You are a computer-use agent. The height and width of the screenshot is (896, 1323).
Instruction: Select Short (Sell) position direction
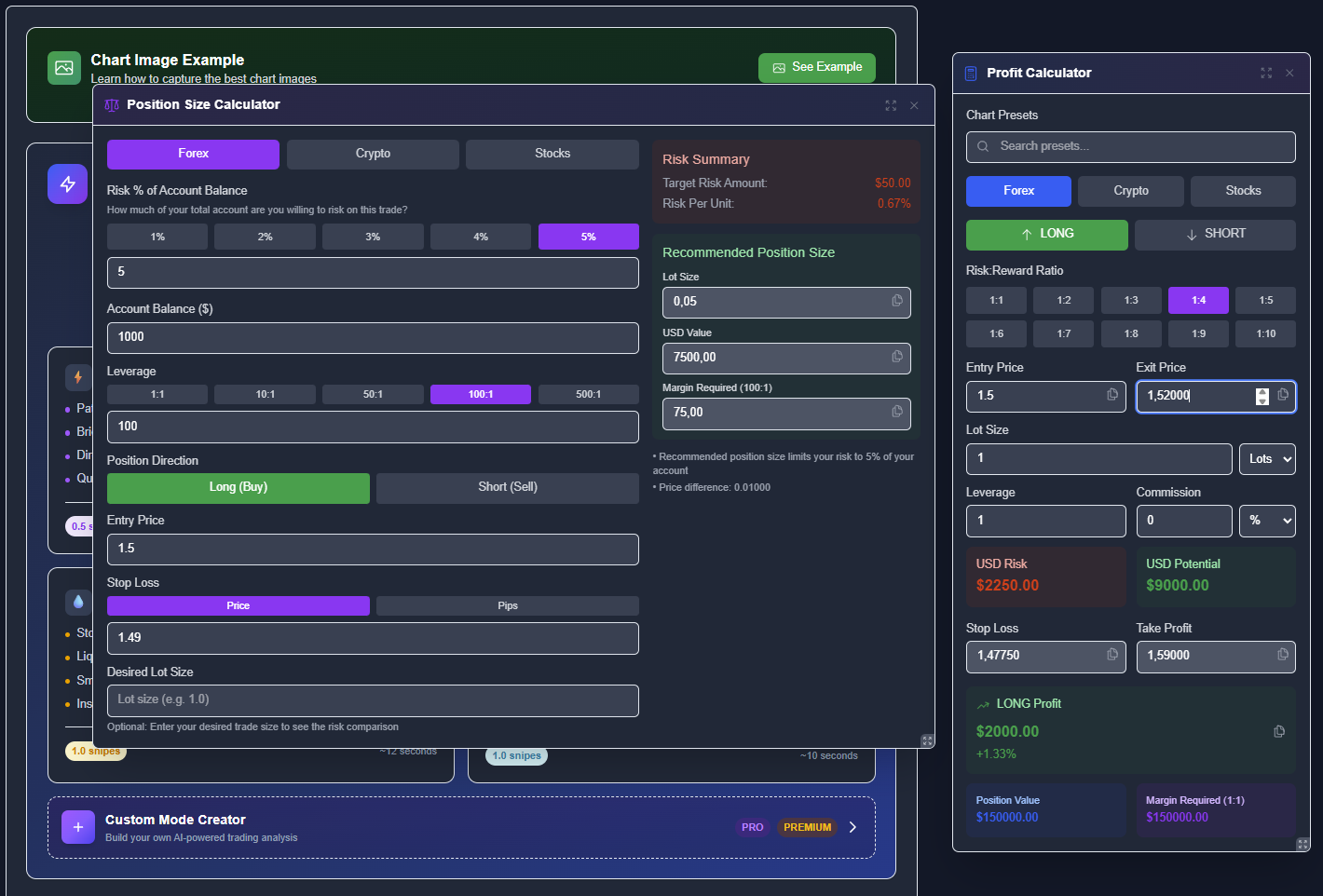pyautogui.click(x=507, y=487)
